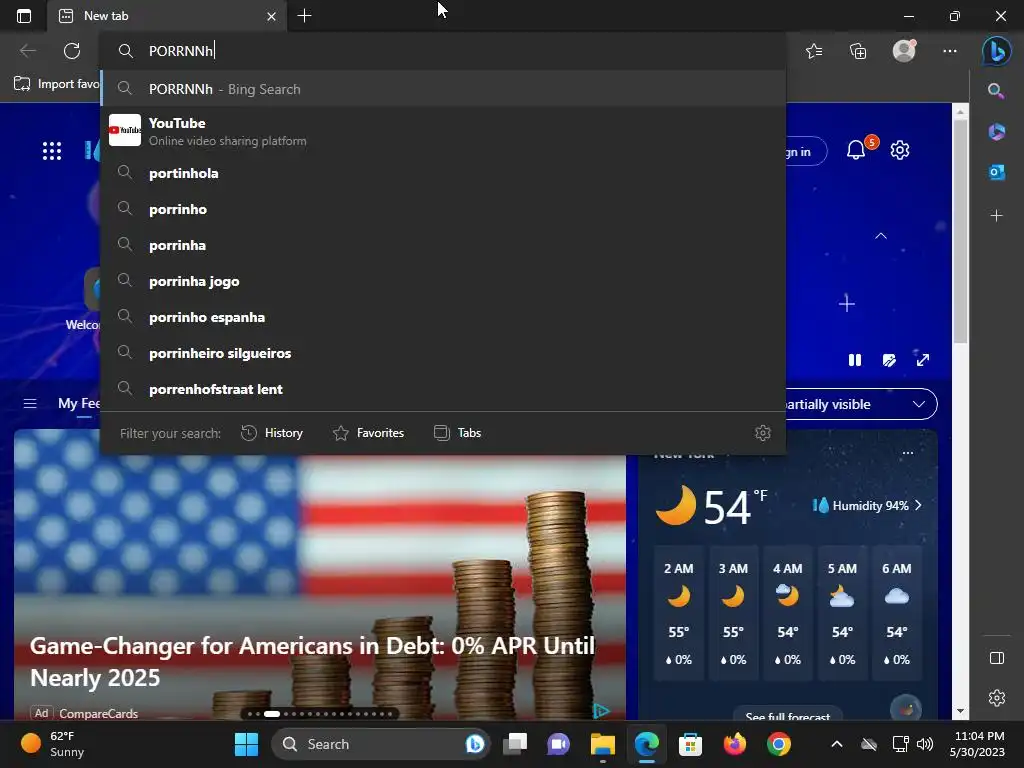Open Settings and more ellipsis menu
The image size is (1024, 768).
950,51
